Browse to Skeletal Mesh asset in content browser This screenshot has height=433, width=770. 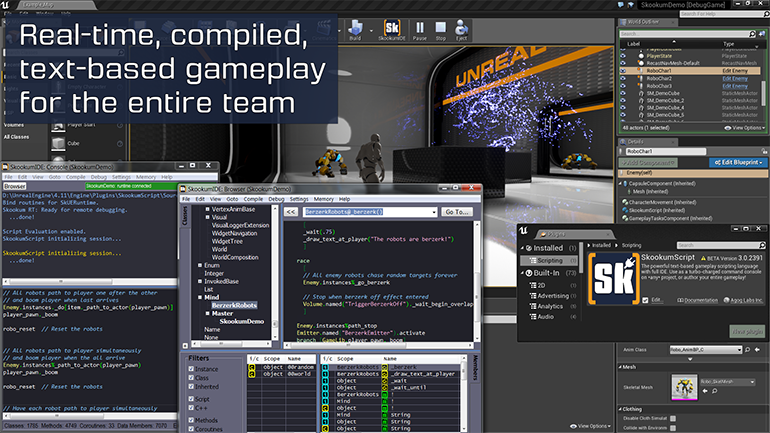point(715,391)
